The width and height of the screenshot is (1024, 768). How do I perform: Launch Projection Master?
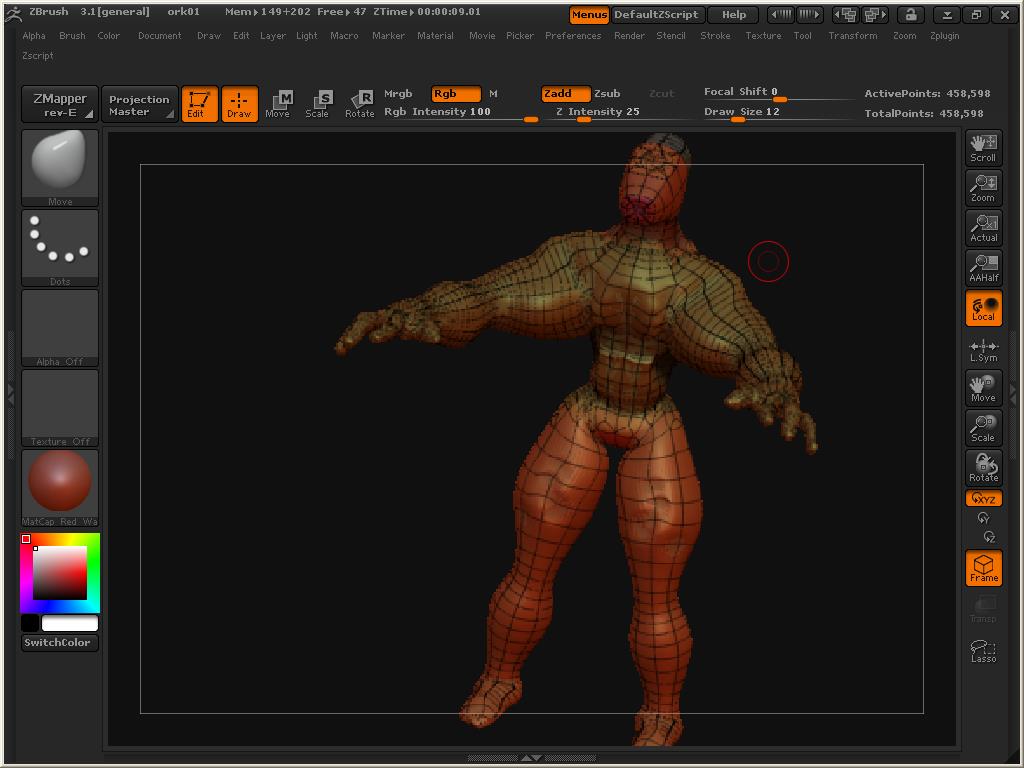(140, 104)
